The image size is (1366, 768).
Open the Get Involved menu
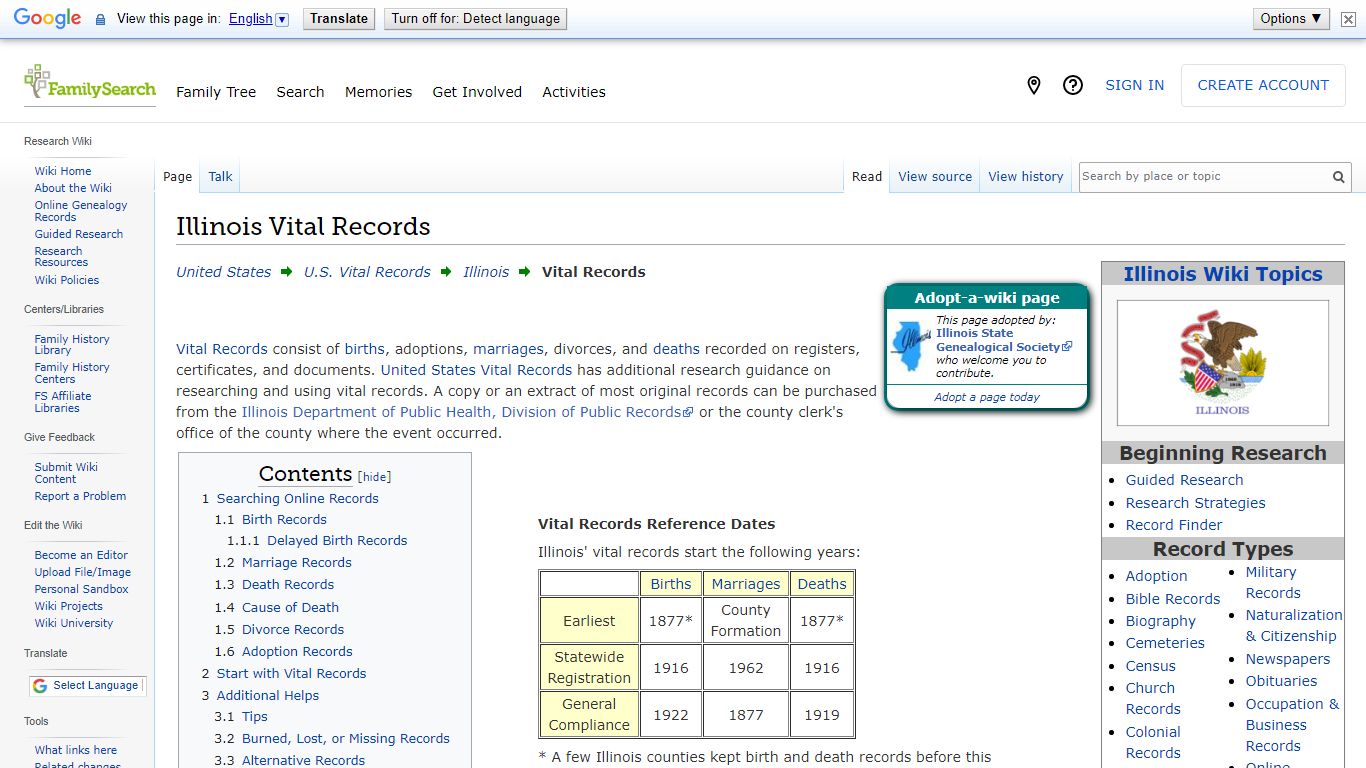[x=477, y=92]
